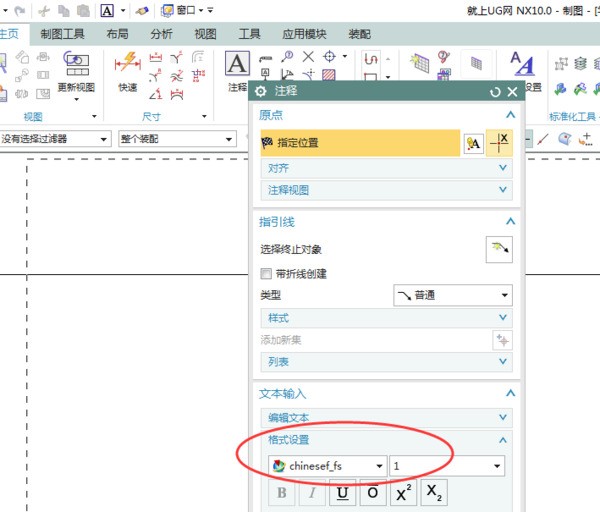The image size is (600, 512).
Task: Open the chinesef_fs font dropdown
Action: click(x=326, y=466)
